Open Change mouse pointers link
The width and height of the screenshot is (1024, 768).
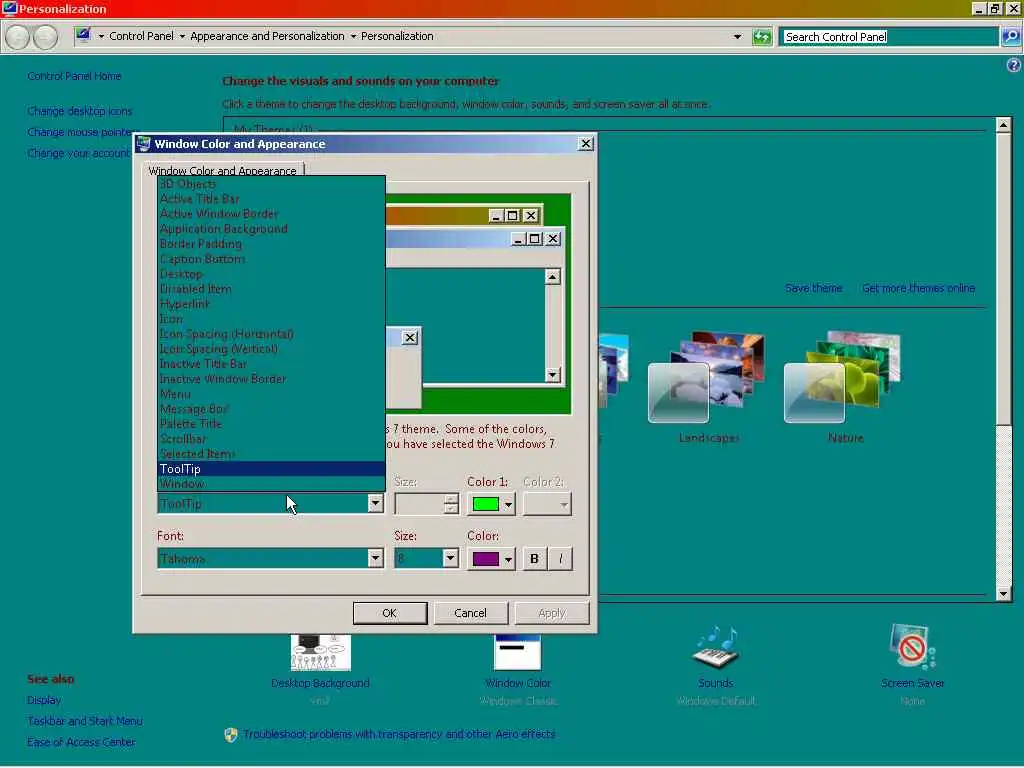click(81, 133)
